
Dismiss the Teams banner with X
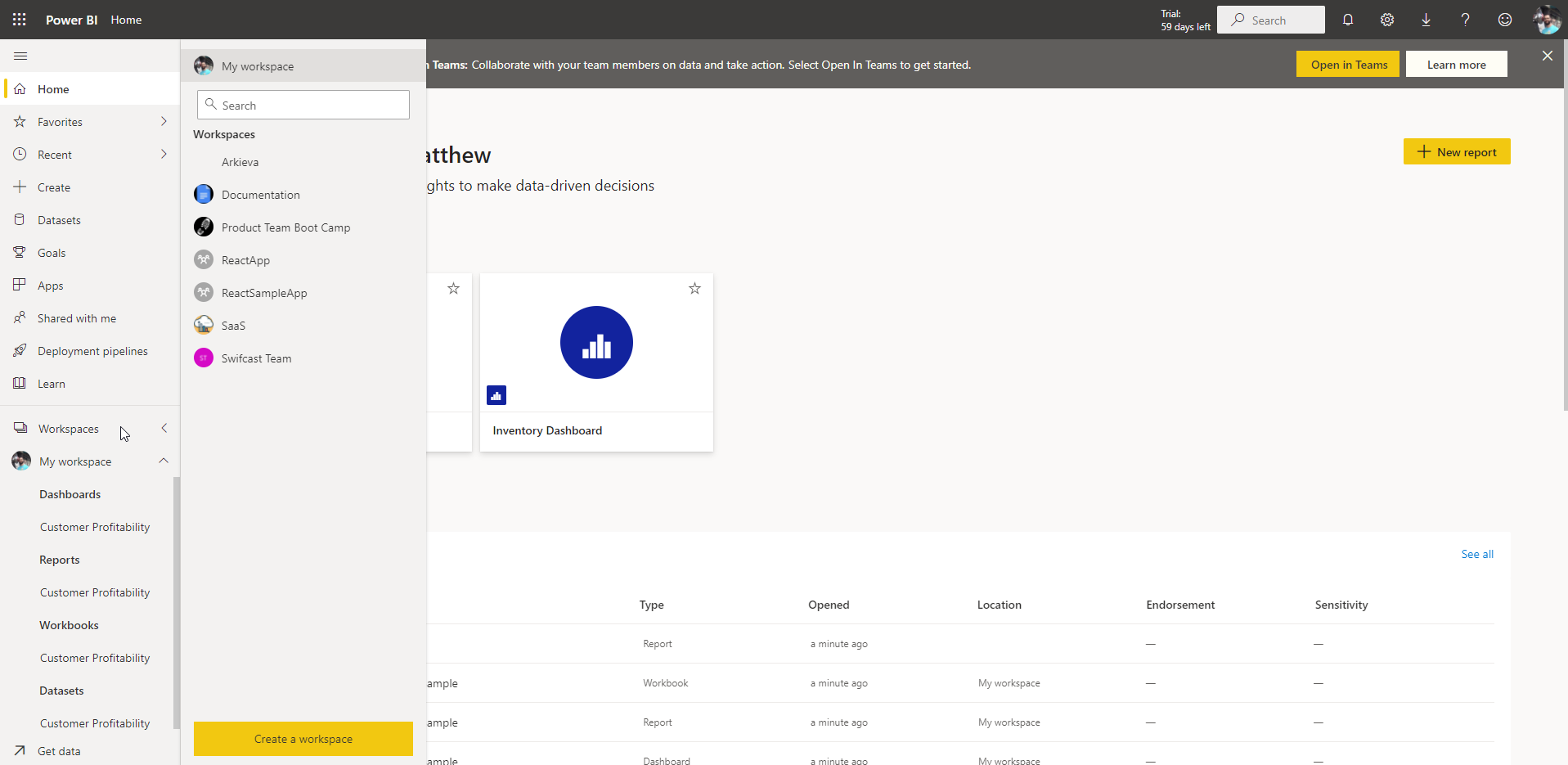(x=1548, y=56)
